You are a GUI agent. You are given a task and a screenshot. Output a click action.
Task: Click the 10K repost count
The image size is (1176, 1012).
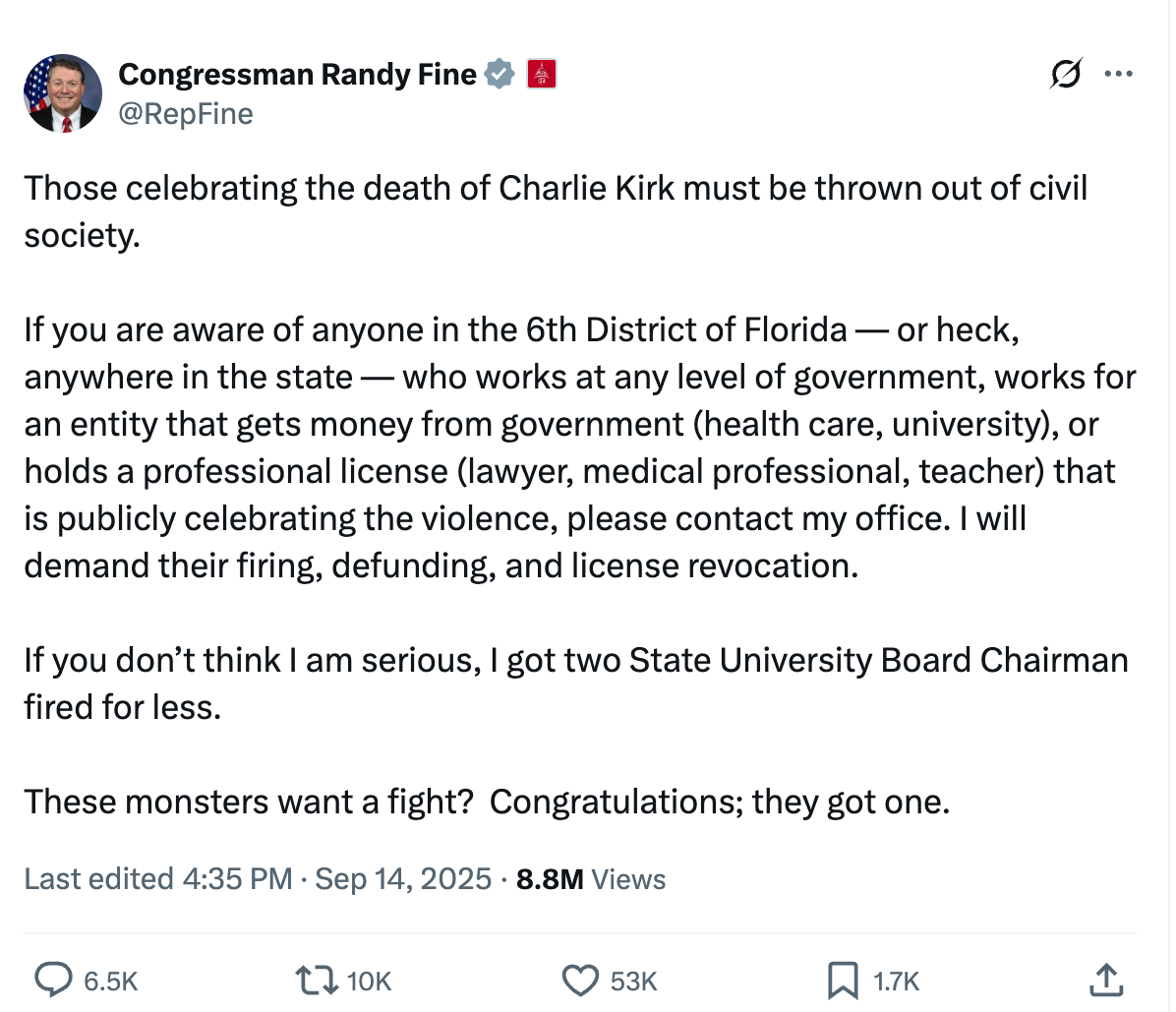pyautogui.click(x=370, y=982)
